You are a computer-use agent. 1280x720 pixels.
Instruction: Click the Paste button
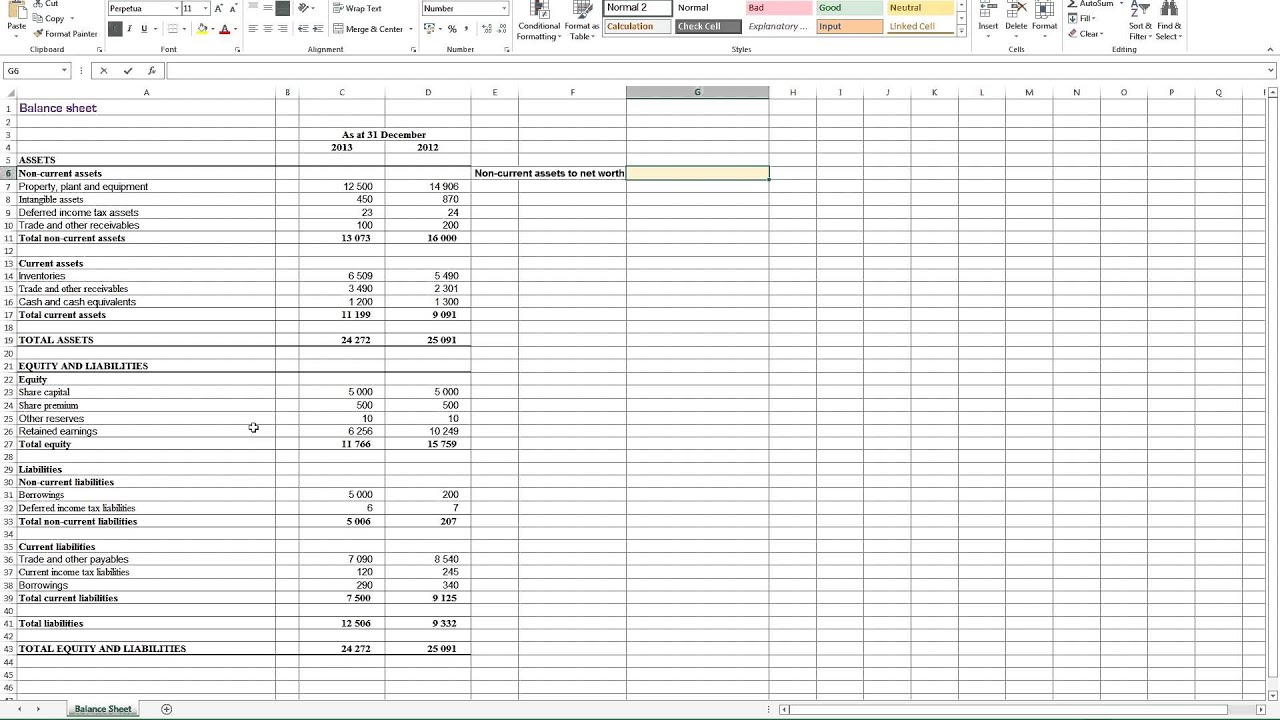(16, 18)
